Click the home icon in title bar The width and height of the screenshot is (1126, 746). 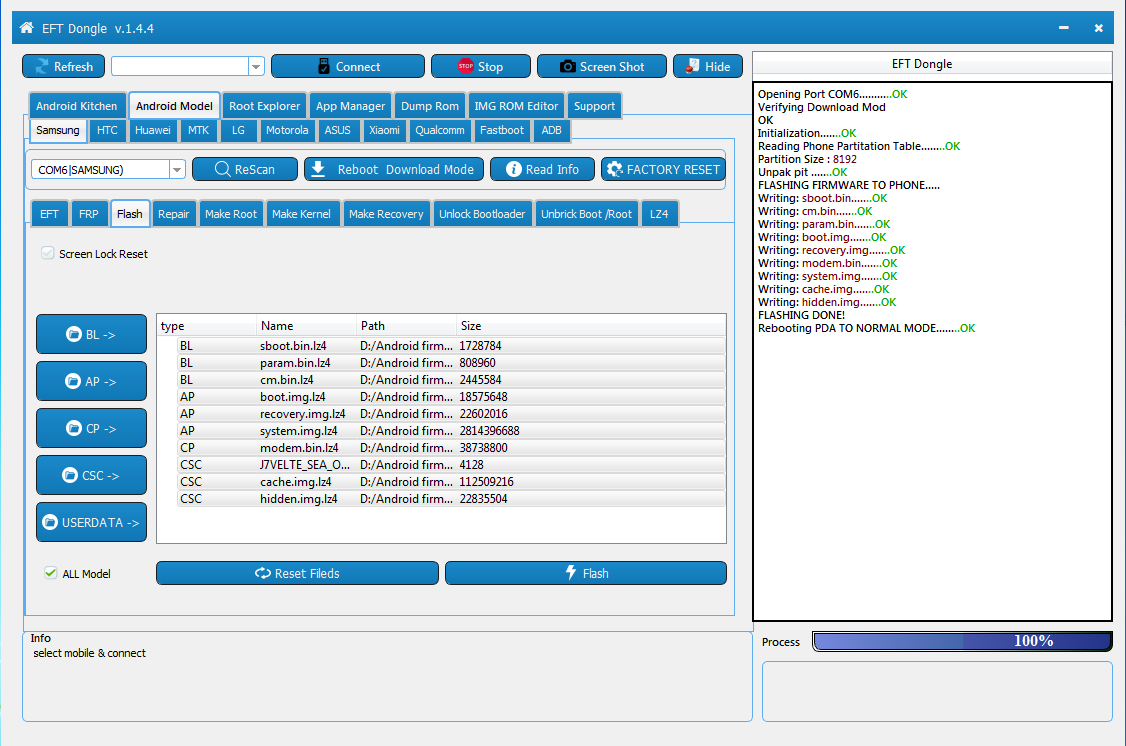pos(27,28)
